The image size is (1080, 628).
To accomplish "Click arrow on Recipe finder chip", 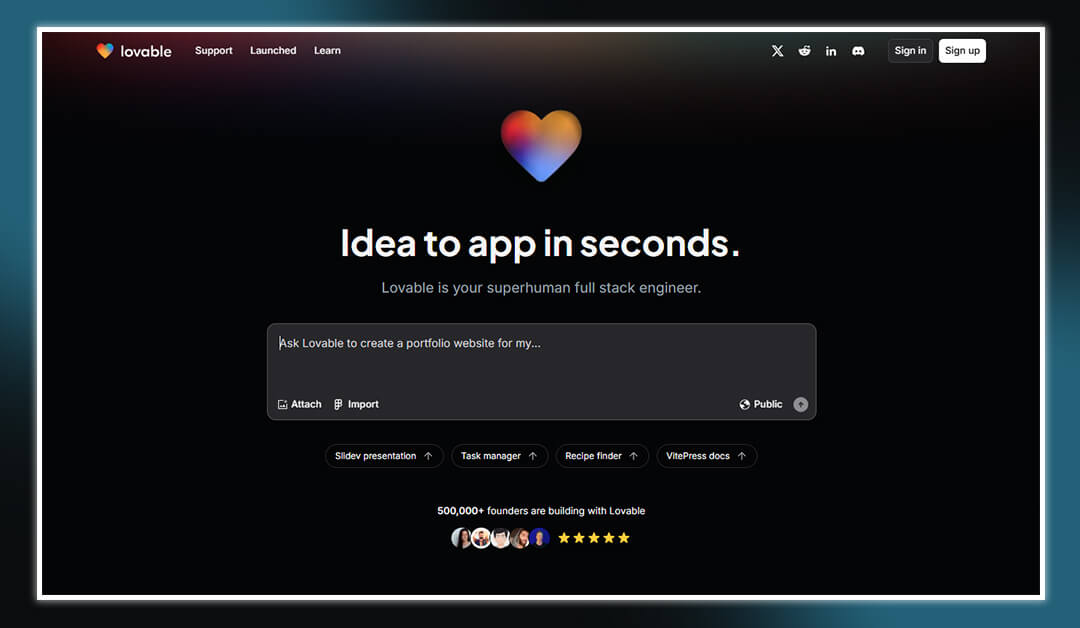I will click(x=633, y=456).
